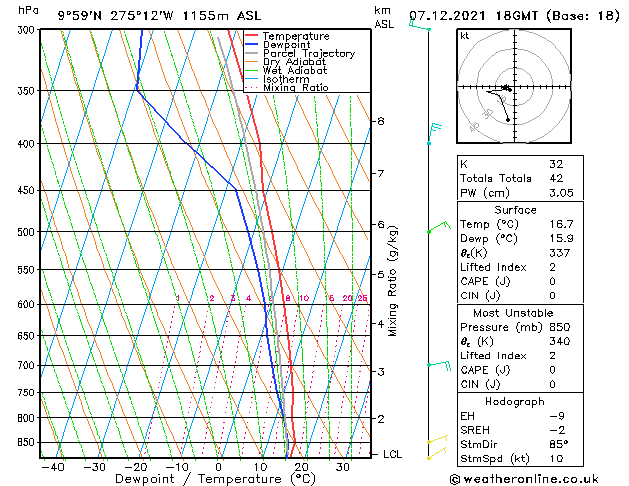The image size is (629, 486).
Task: Click the station coordinates '9°59'N 275°12'W' title
Action: [116, 16]
